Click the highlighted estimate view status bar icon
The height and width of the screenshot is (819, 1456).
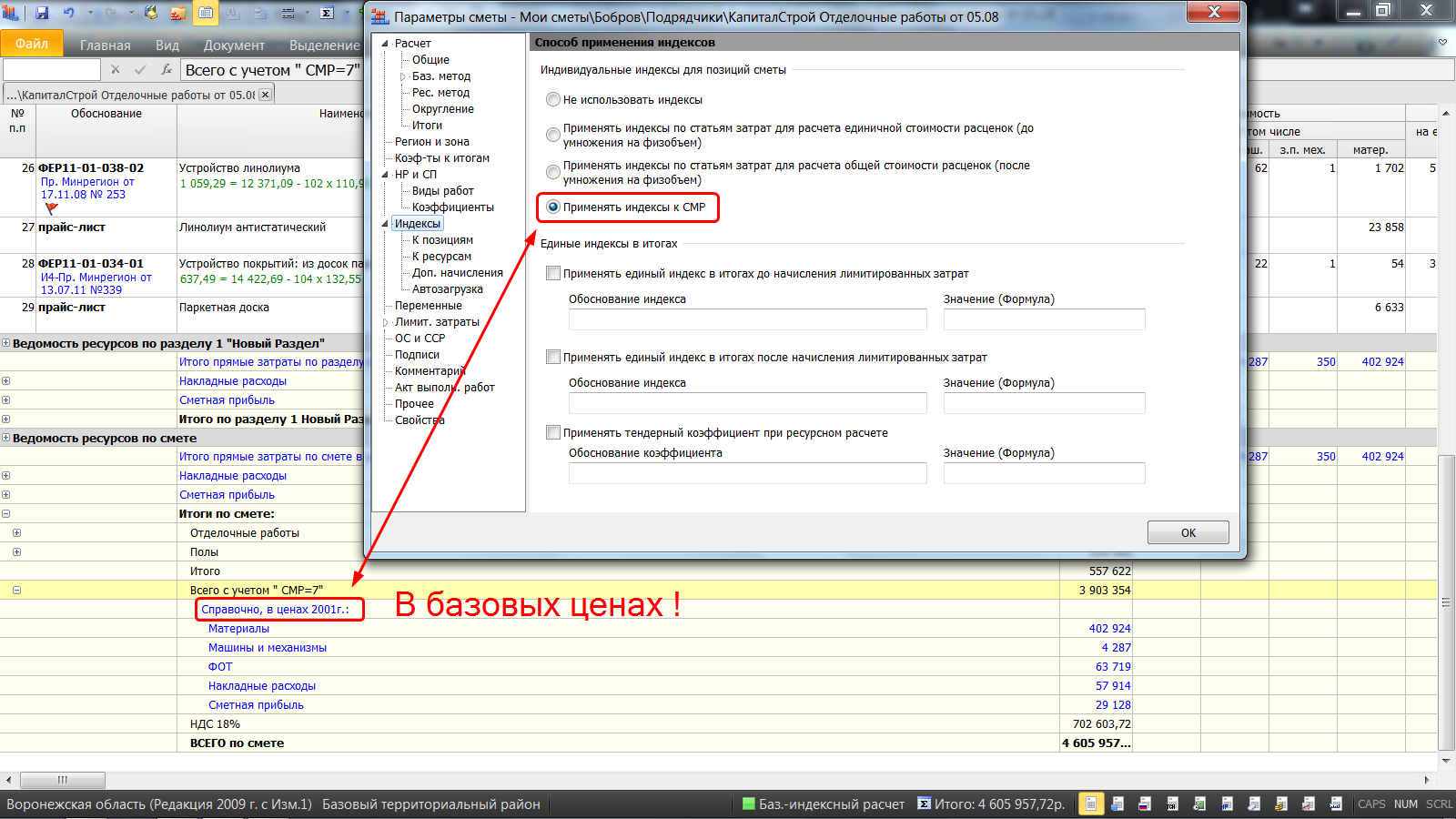click(x=1090, y=804)
